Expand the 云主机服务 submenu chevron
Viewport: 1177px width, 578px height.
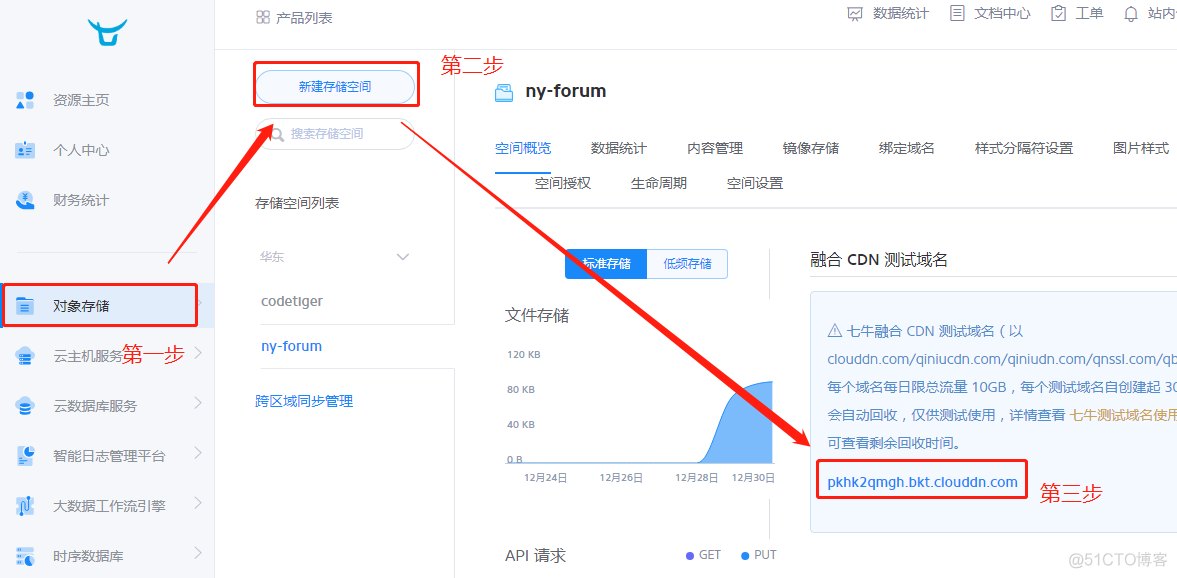click(x=198, y=353)
